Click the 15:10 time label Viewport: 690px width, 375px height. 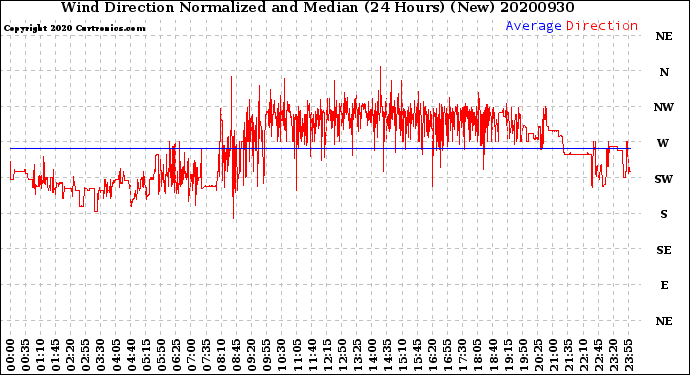click(x=402, y=355)
